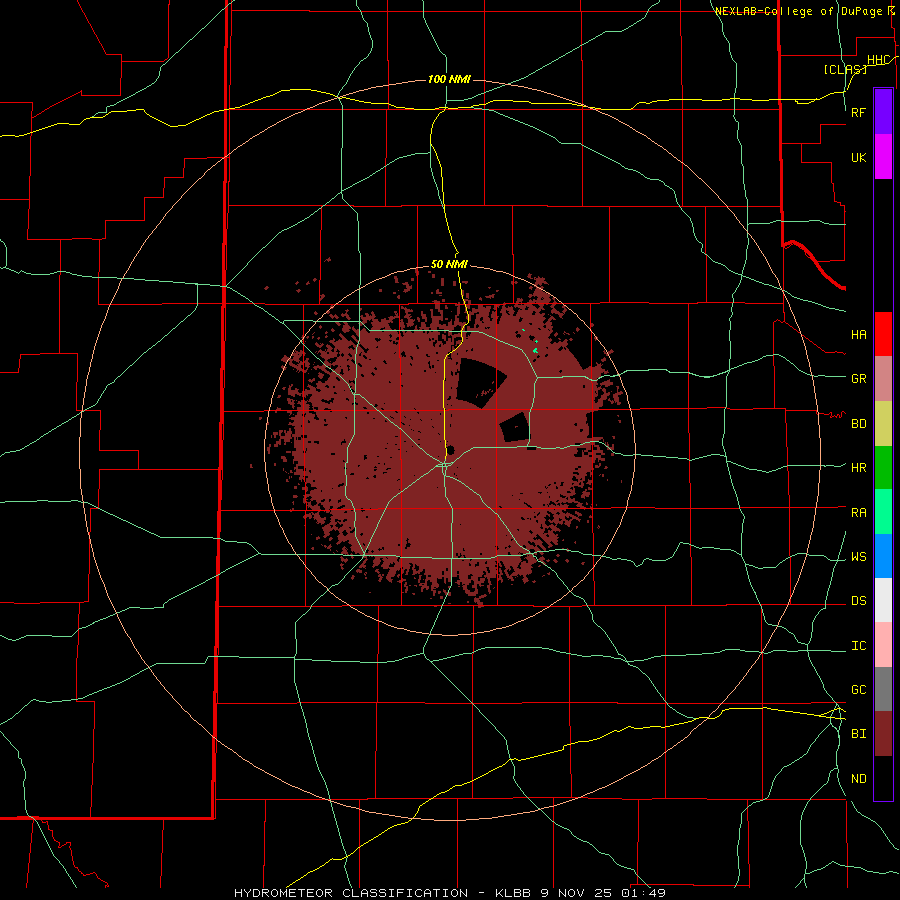Click the white DS legend swatch
The height and width of the screenshot is (900, 900).
883,600
